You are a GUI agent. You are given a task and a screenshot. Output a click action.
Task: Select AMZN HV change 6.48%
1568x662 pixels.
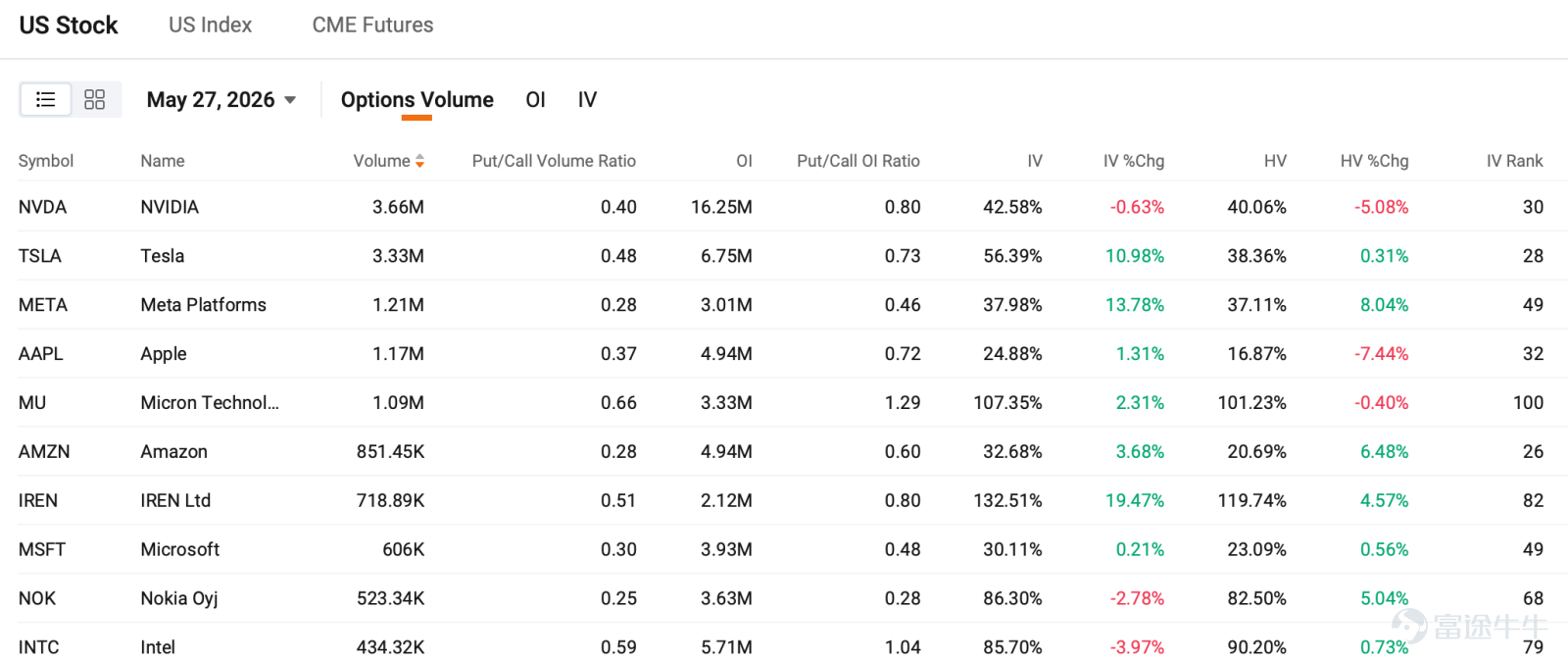pos(1384,452)
